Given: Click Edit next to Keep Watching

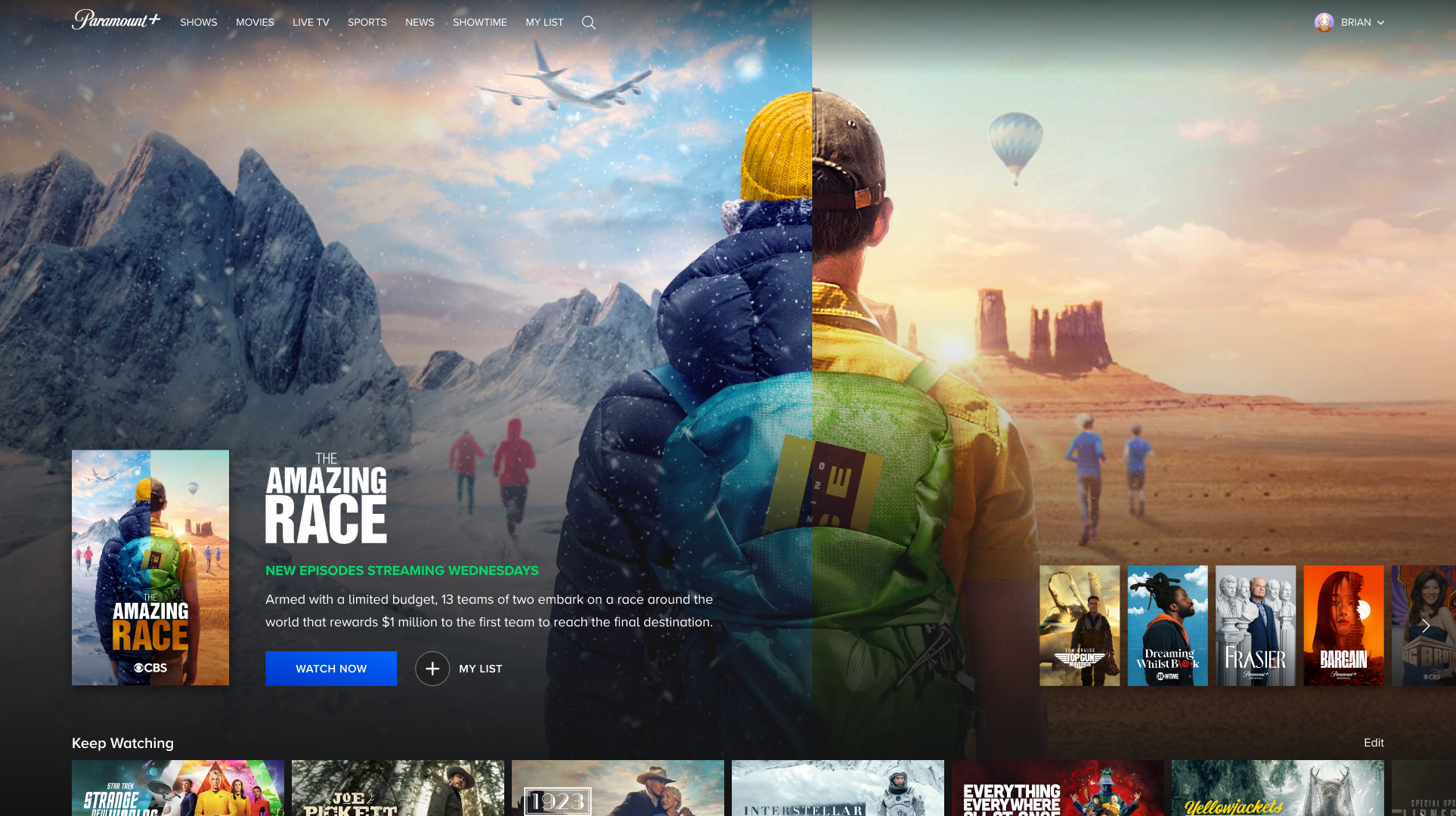Looking at the screenshot, I should (x=1373, y=743).
